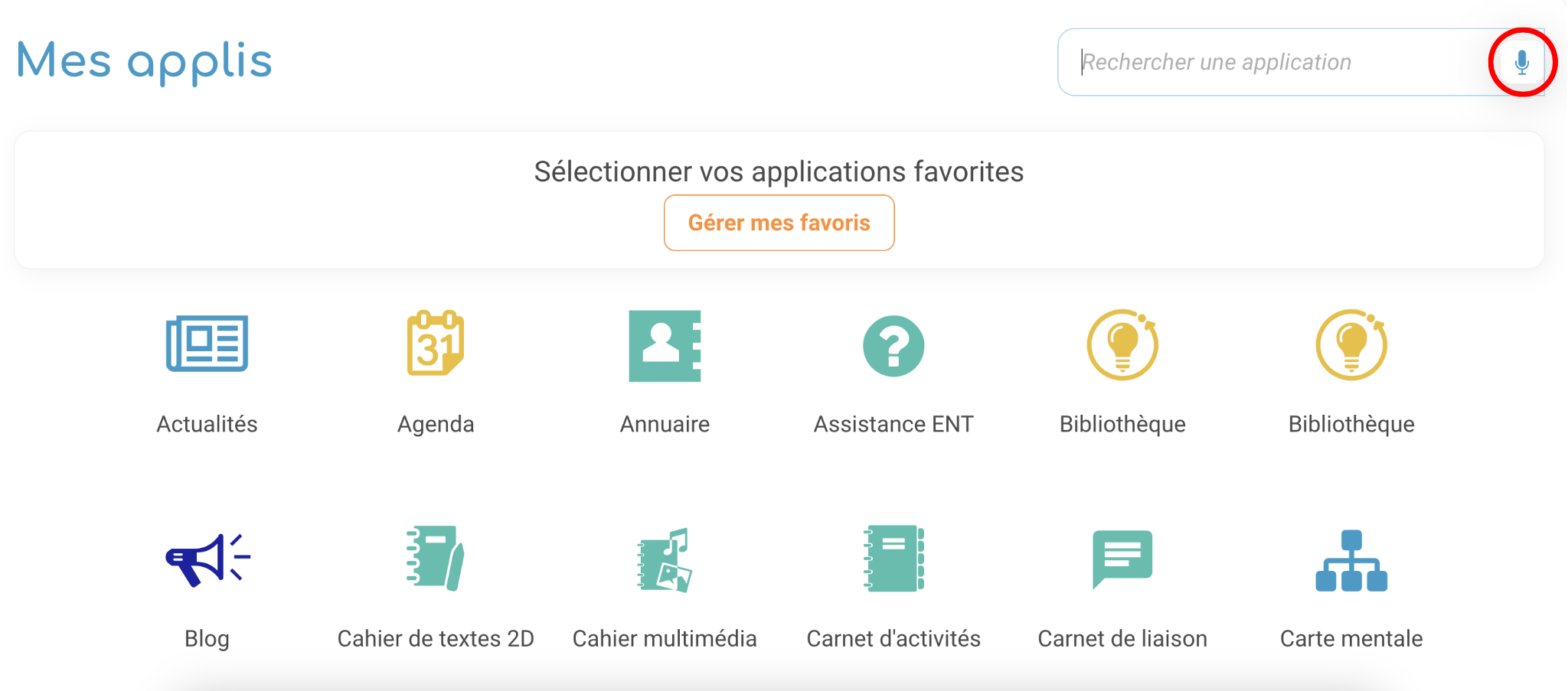
Task: Open the Blog megaphone icon
Action: (206, 559)
